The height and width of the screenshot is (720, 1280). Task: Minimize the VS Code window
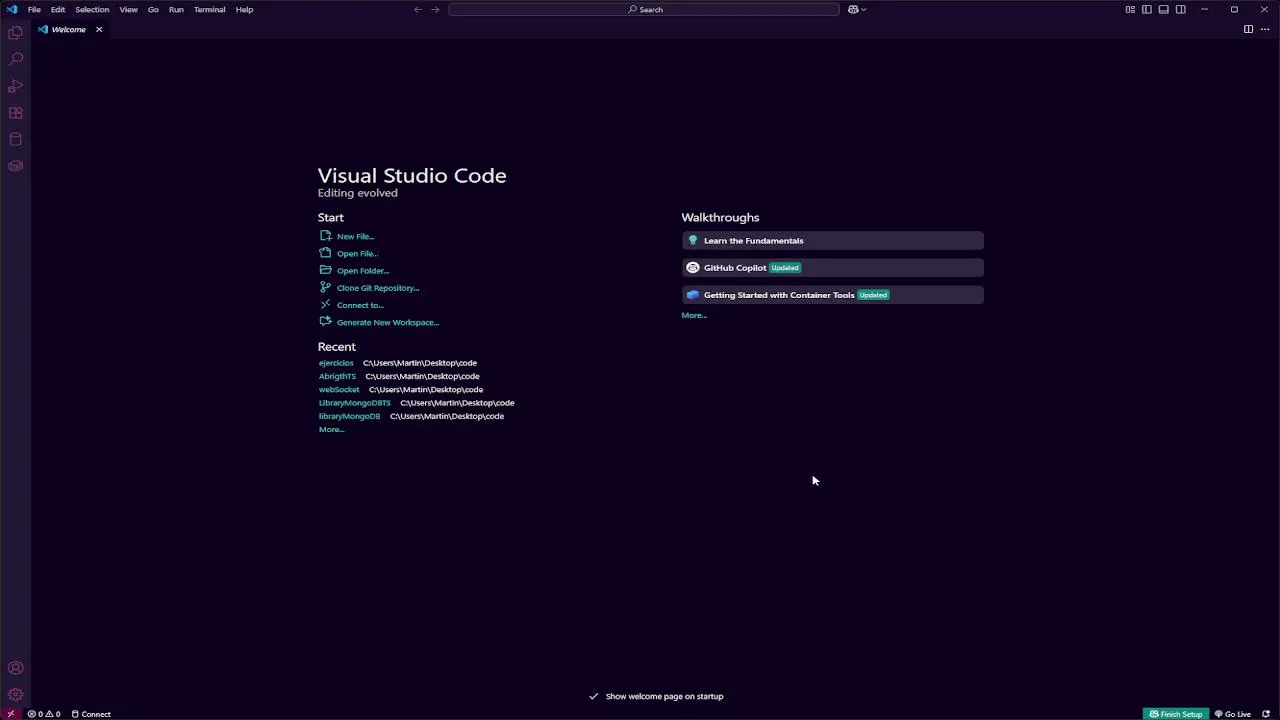point(1205,9)
